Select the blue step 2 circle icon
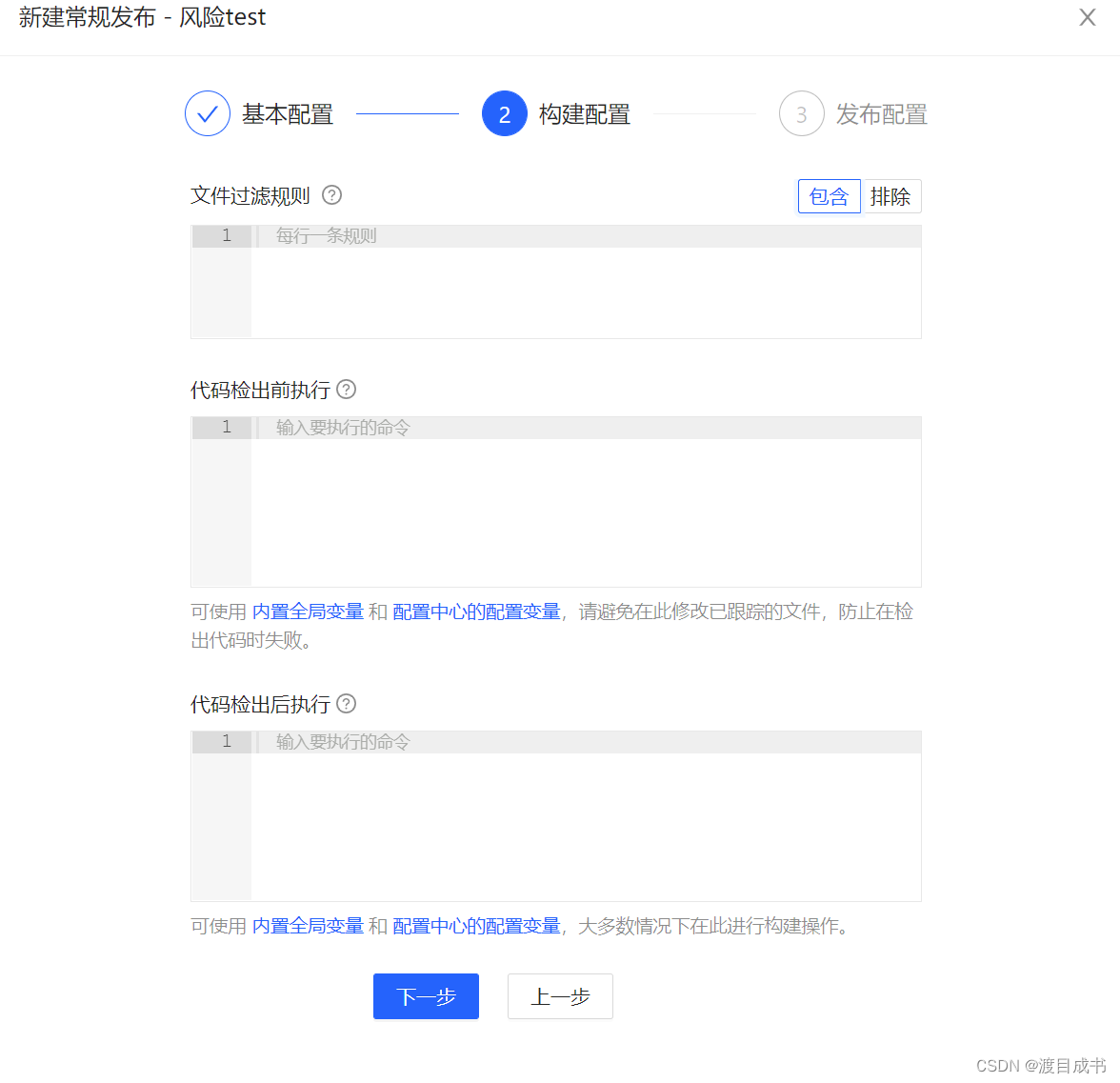 (505, 113)
